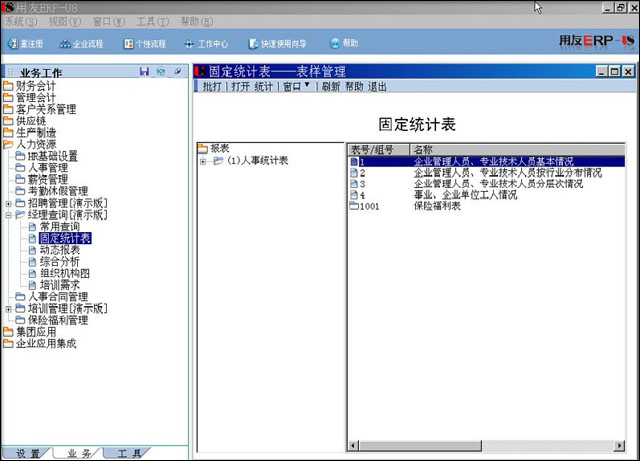Click the 批打 batch print button
The width and height of the screenshot is (640, 461).
pyautogui.click(x=212, y=86)
